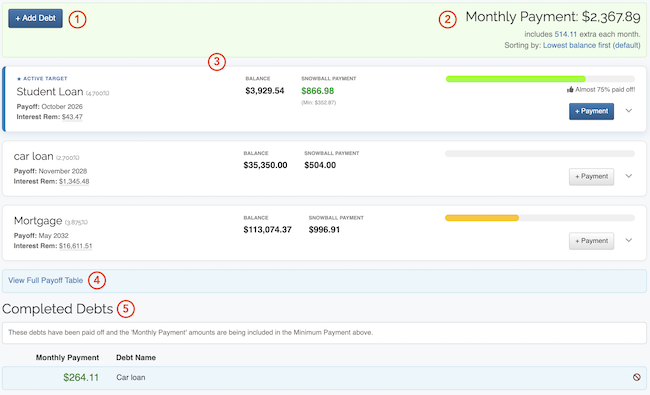The image size is (650, 395).
Task: Click Payoff: May 2032 text
Action: (x=41, y=235)
